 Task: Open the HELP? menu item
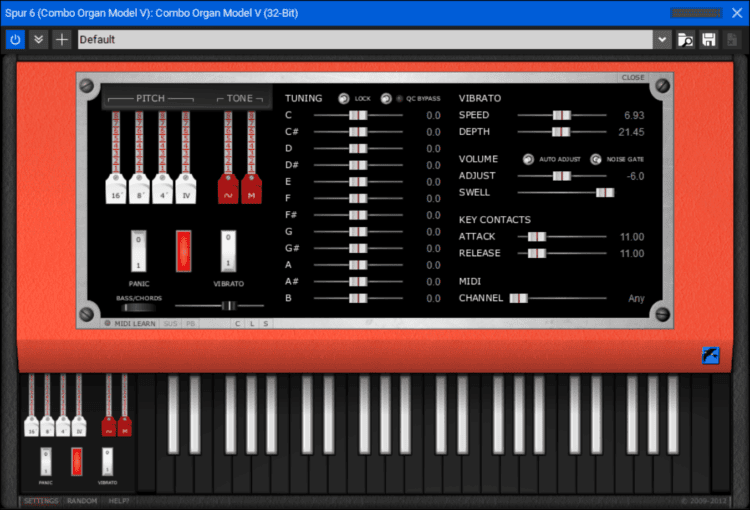[x=119, y=501]
